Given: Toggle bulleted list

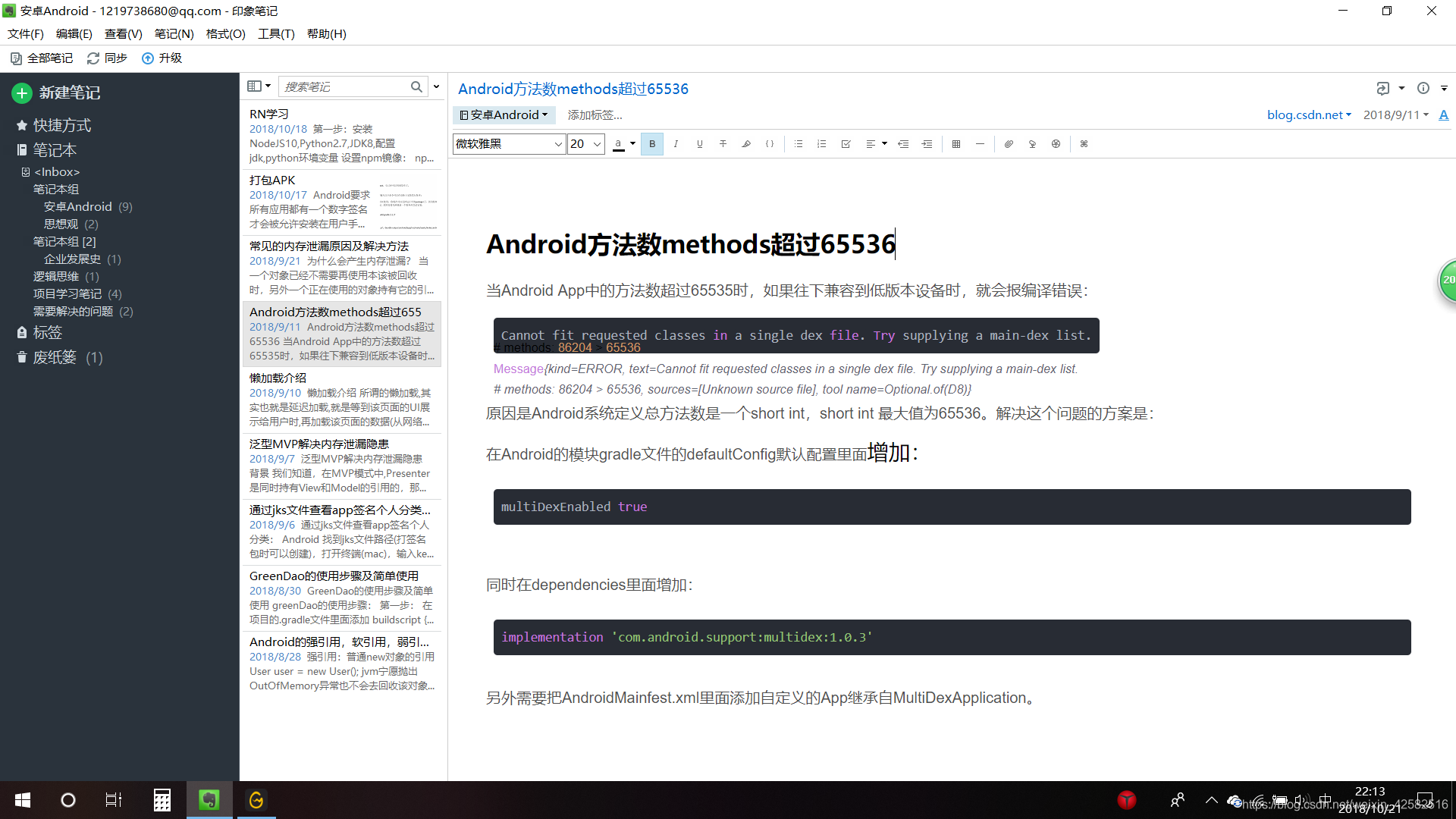Looking at the screenshot, I should point(799,144).
